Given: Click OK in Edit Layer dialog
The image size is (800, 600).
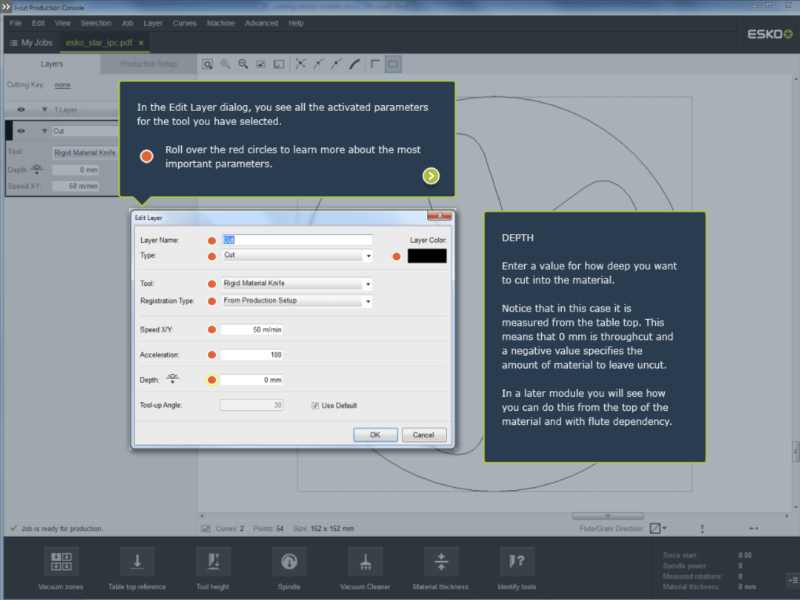Looking at the screenshot, I should [x=376, y=435].
